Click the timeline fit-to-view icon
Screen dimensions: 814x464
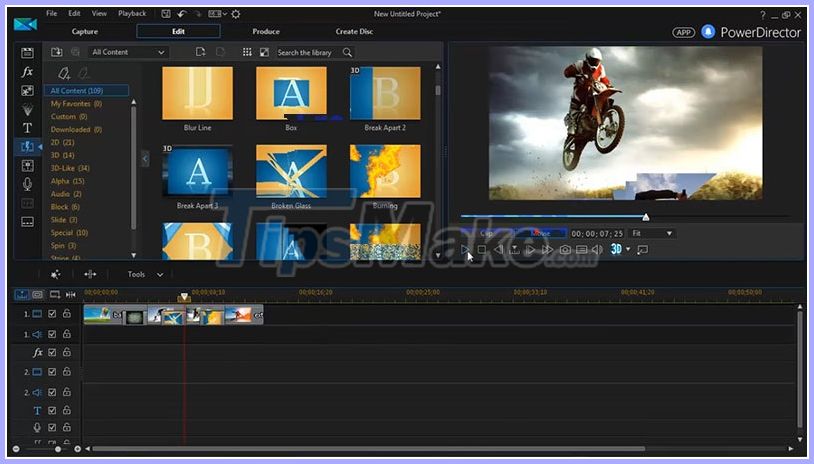71,294
